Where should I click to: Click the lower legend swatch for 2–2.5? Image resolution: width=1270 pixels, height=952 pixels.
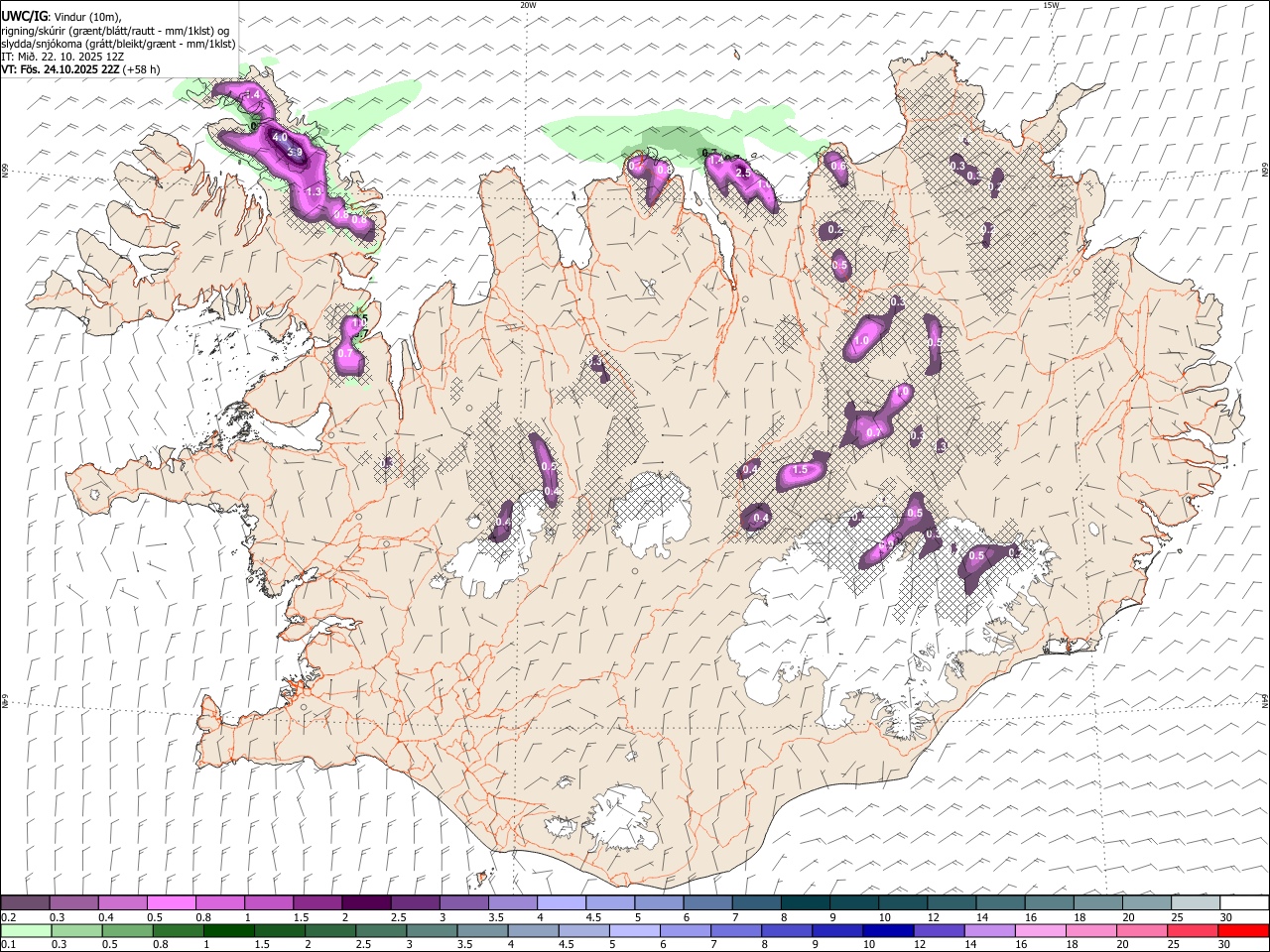(330, 930)
